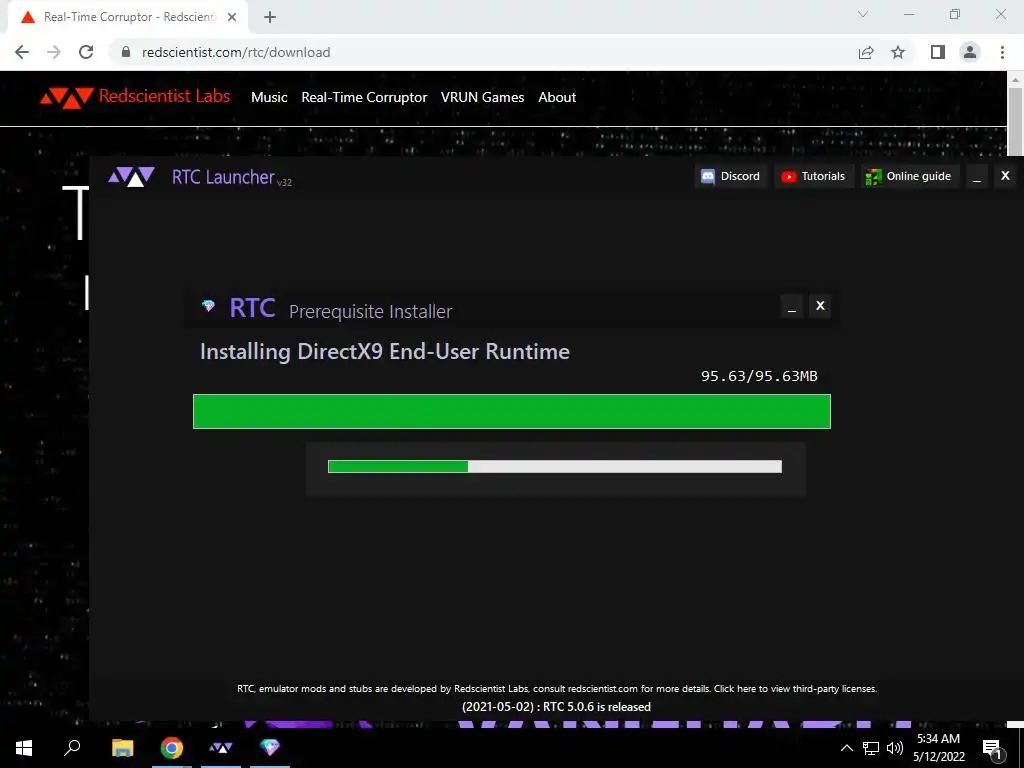The height and width of the screenshot is (768, 1024).
Task: Close the RTC Prerequisite Installer dialog
Action: tap(820, 306)
